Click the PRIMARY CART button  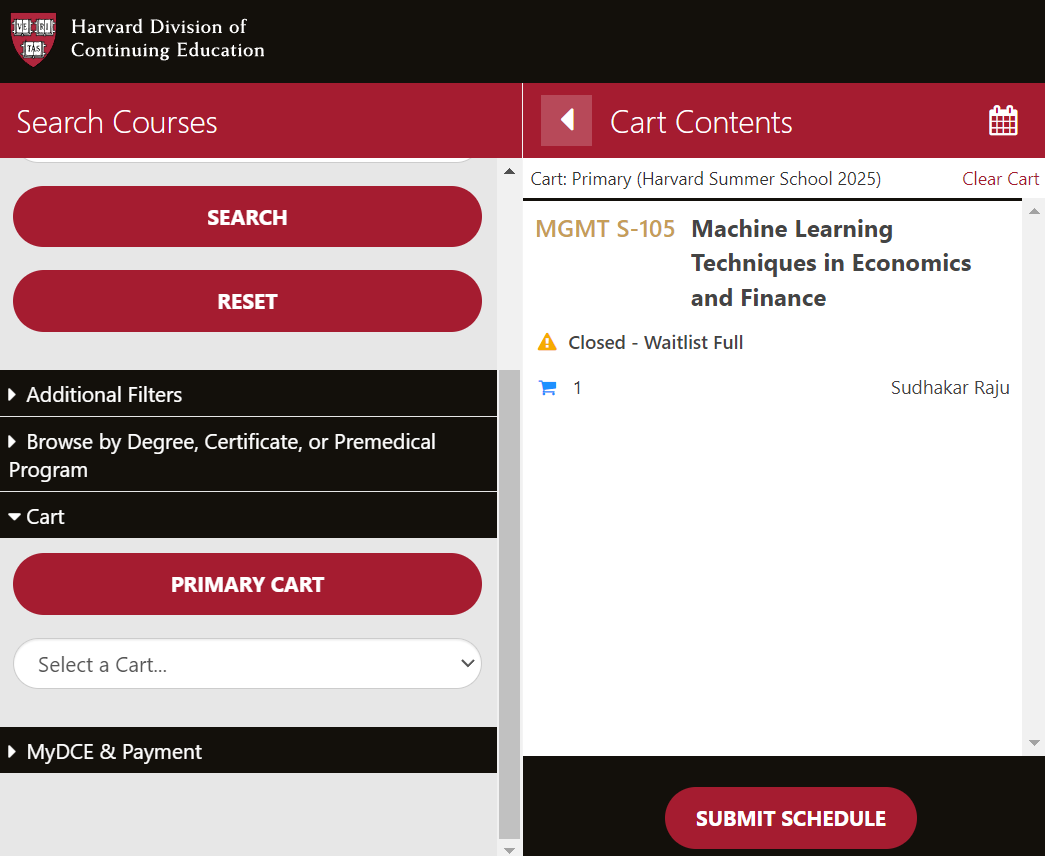247,584
